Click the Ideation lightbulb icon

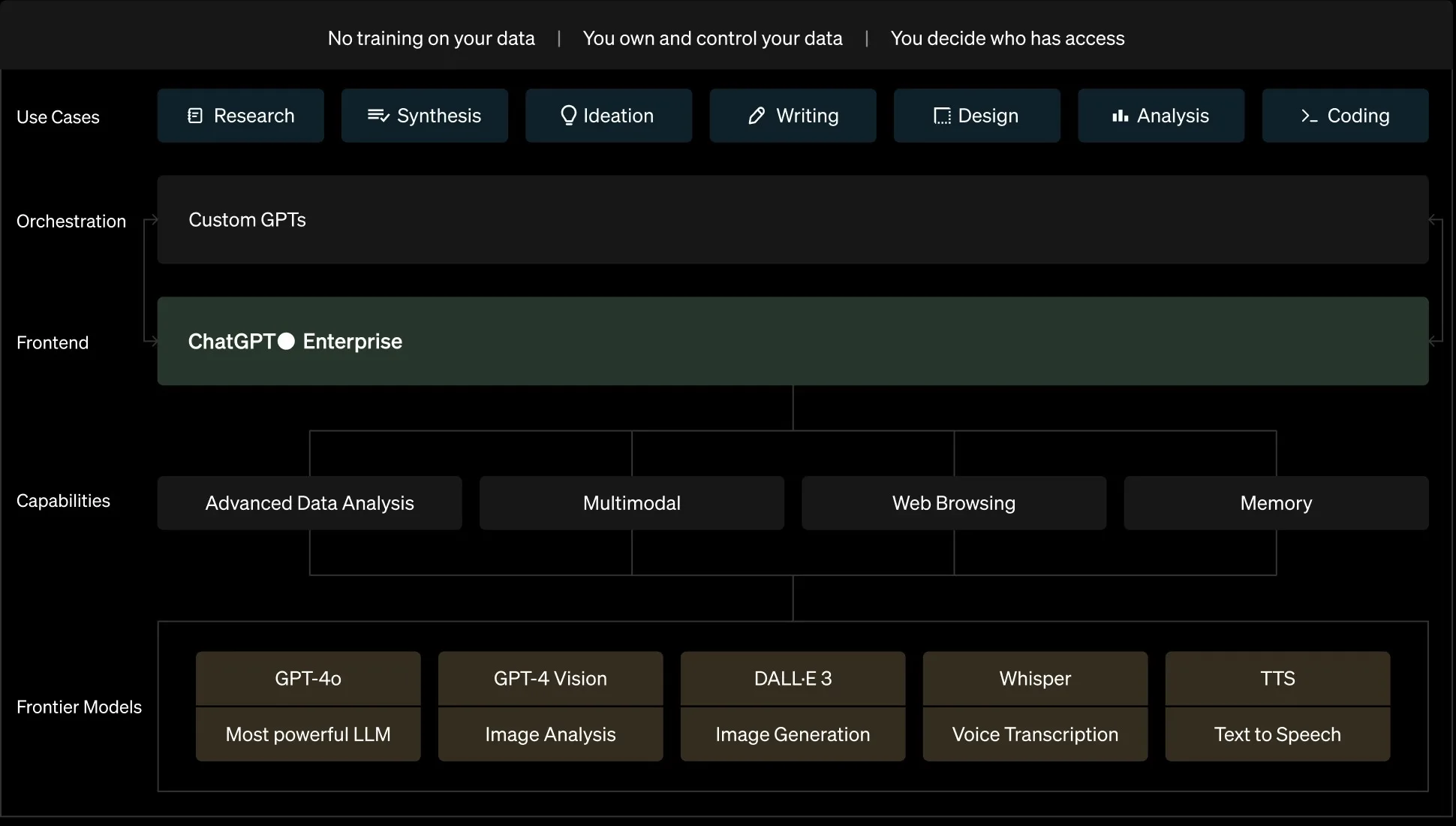569,115
